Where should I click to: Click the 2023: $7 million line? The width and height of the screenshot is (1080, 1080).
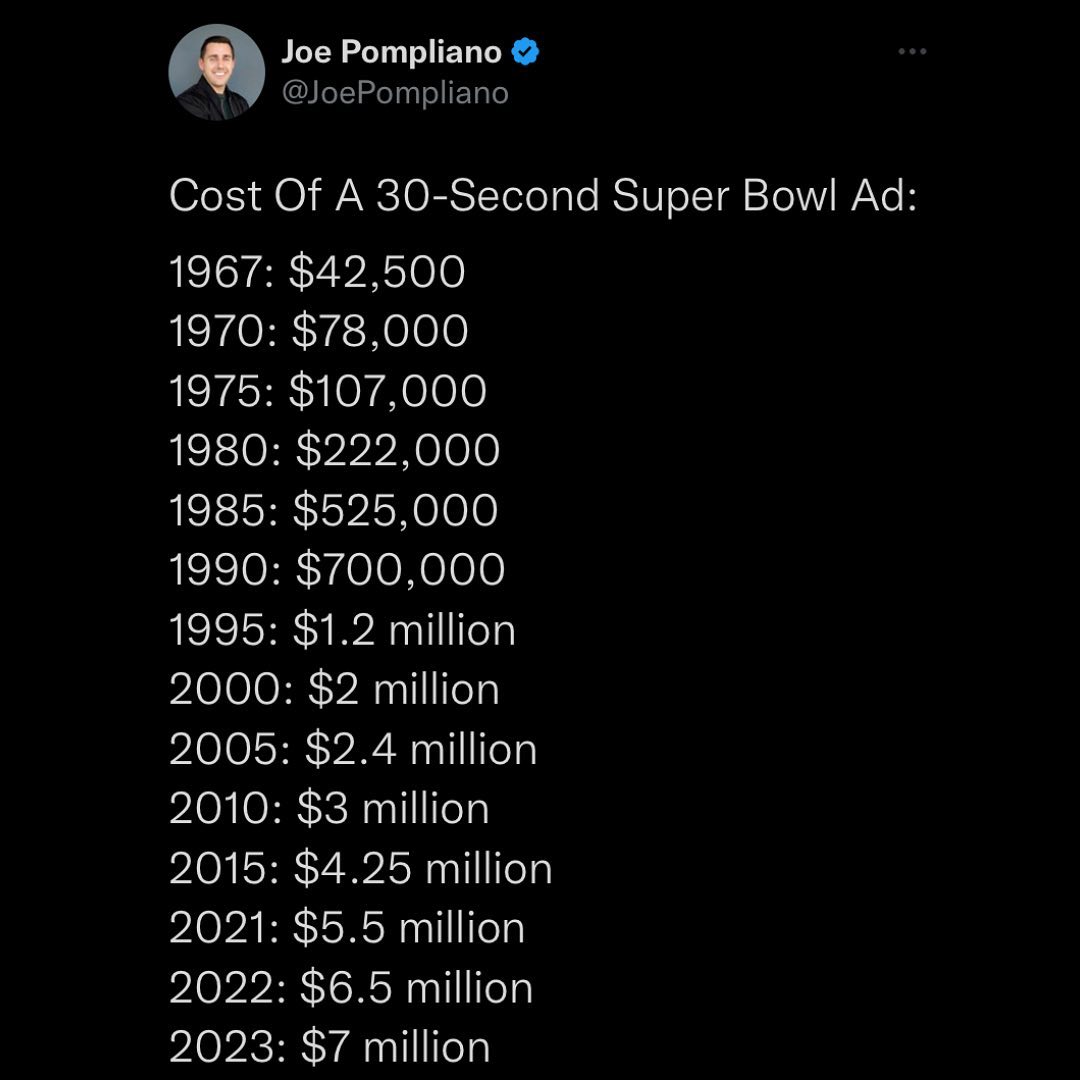click(330, 1047)
